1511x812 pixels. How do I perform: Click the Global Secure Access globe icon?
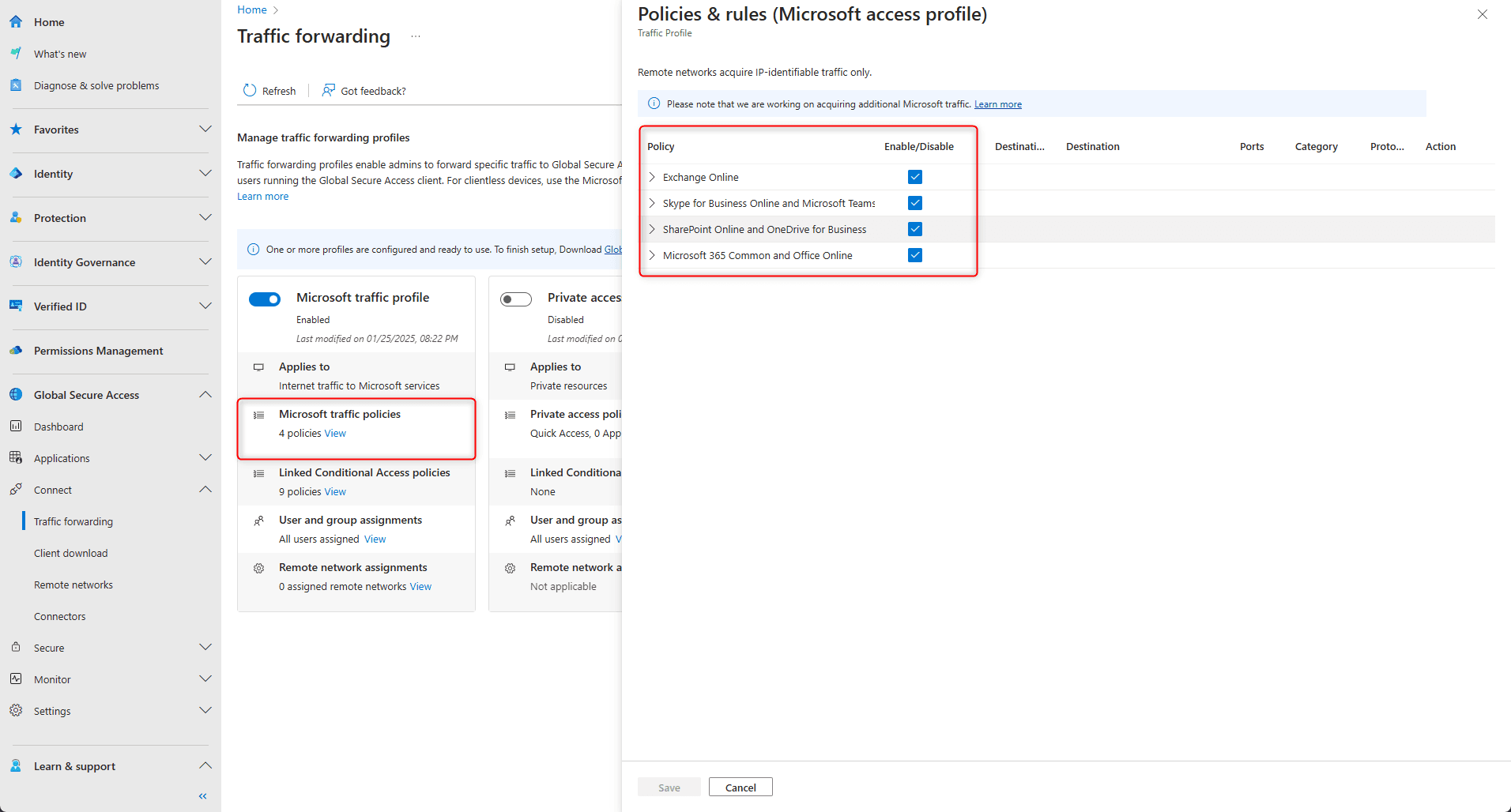[16, 394]
